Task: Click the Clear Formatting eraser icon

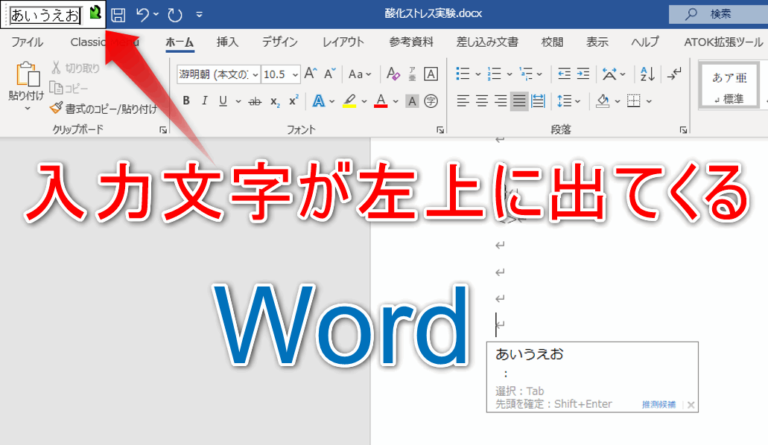Action: coord(393,75)
